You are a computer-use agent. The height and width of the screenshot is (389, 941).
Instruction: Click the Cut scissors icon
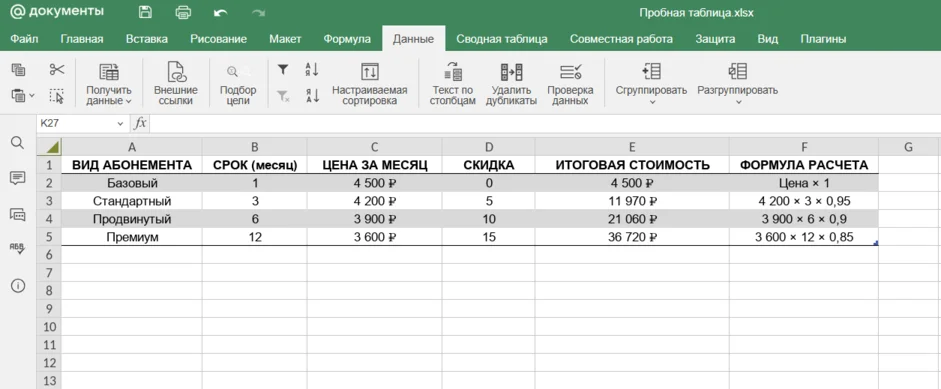coord(57,70)
